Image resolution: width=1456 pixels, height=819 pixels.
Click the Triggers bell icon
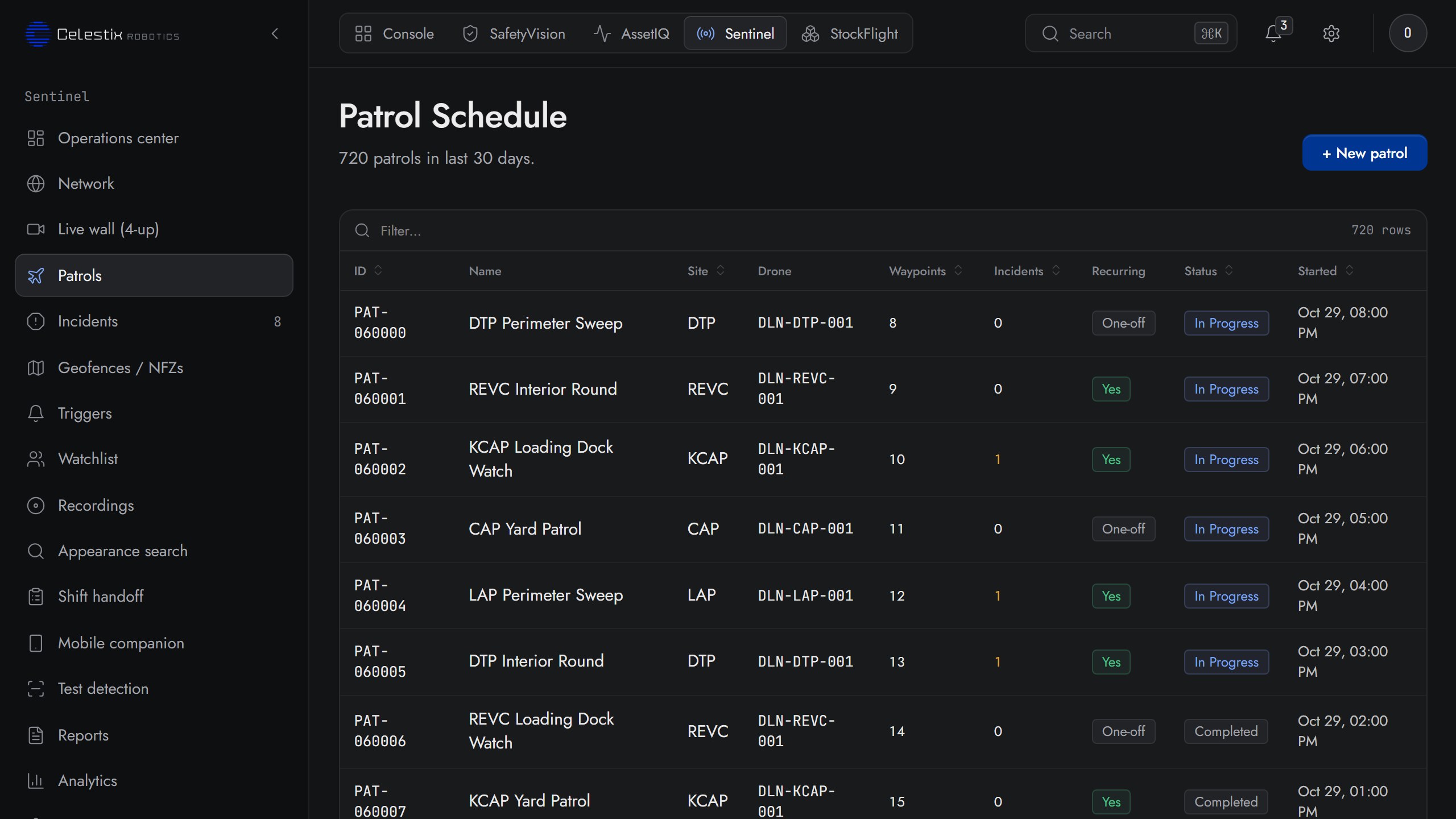(36, 413)
